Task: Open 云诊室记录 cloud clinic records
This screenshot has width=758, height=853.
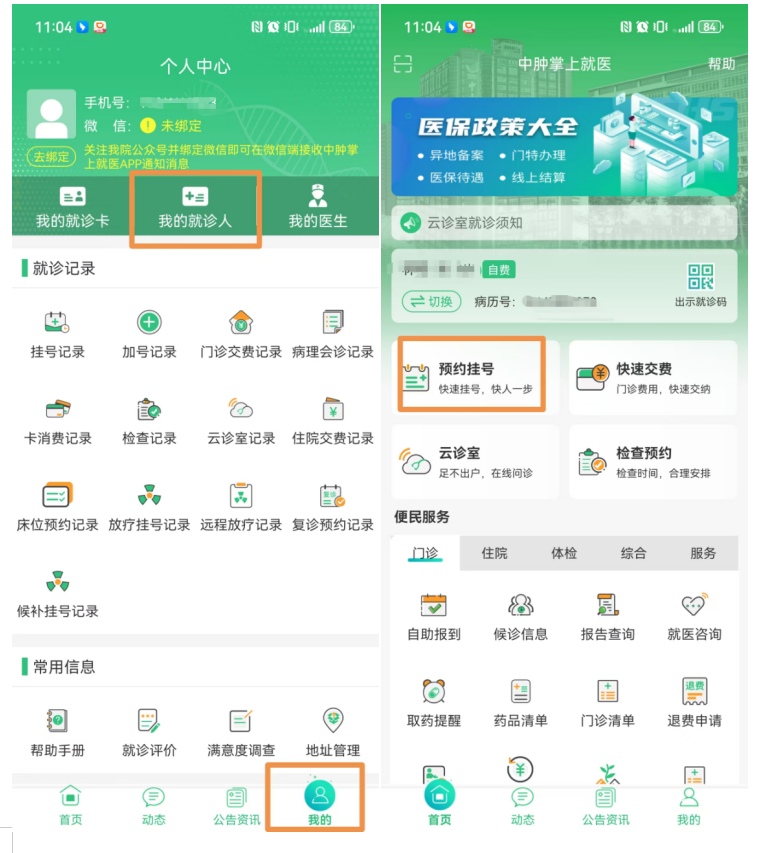Action: tap(241, 410)
